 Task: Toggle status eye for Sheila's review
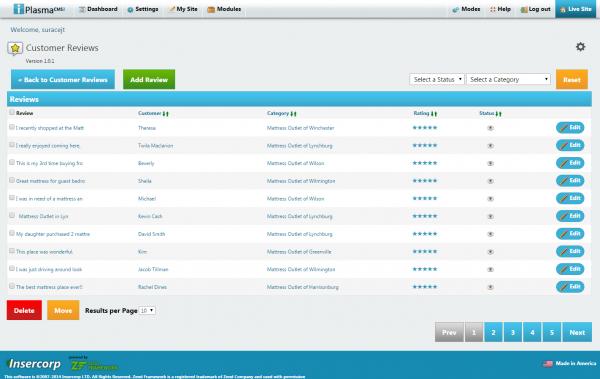coord(490,181)
